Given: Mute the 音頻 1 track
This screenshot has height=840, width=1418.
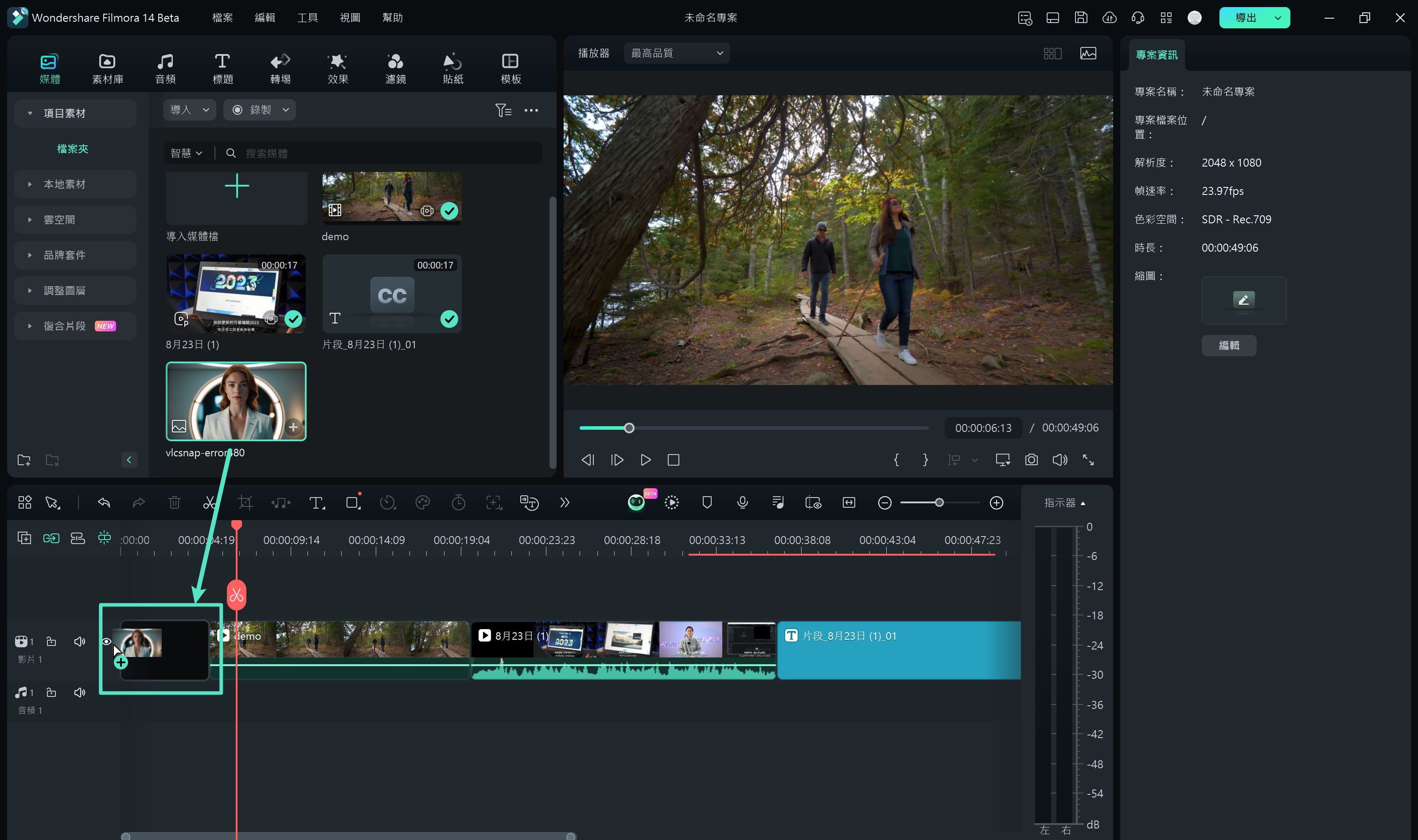Looking at the screenshot, I should 79,692.
